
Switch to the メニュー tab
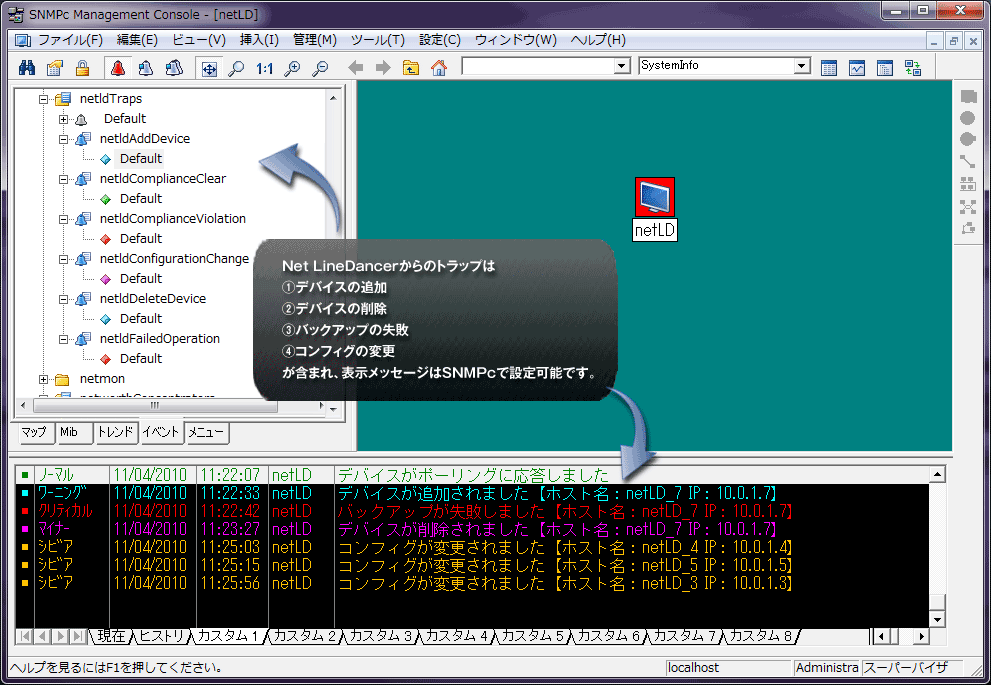click(206, 433)
